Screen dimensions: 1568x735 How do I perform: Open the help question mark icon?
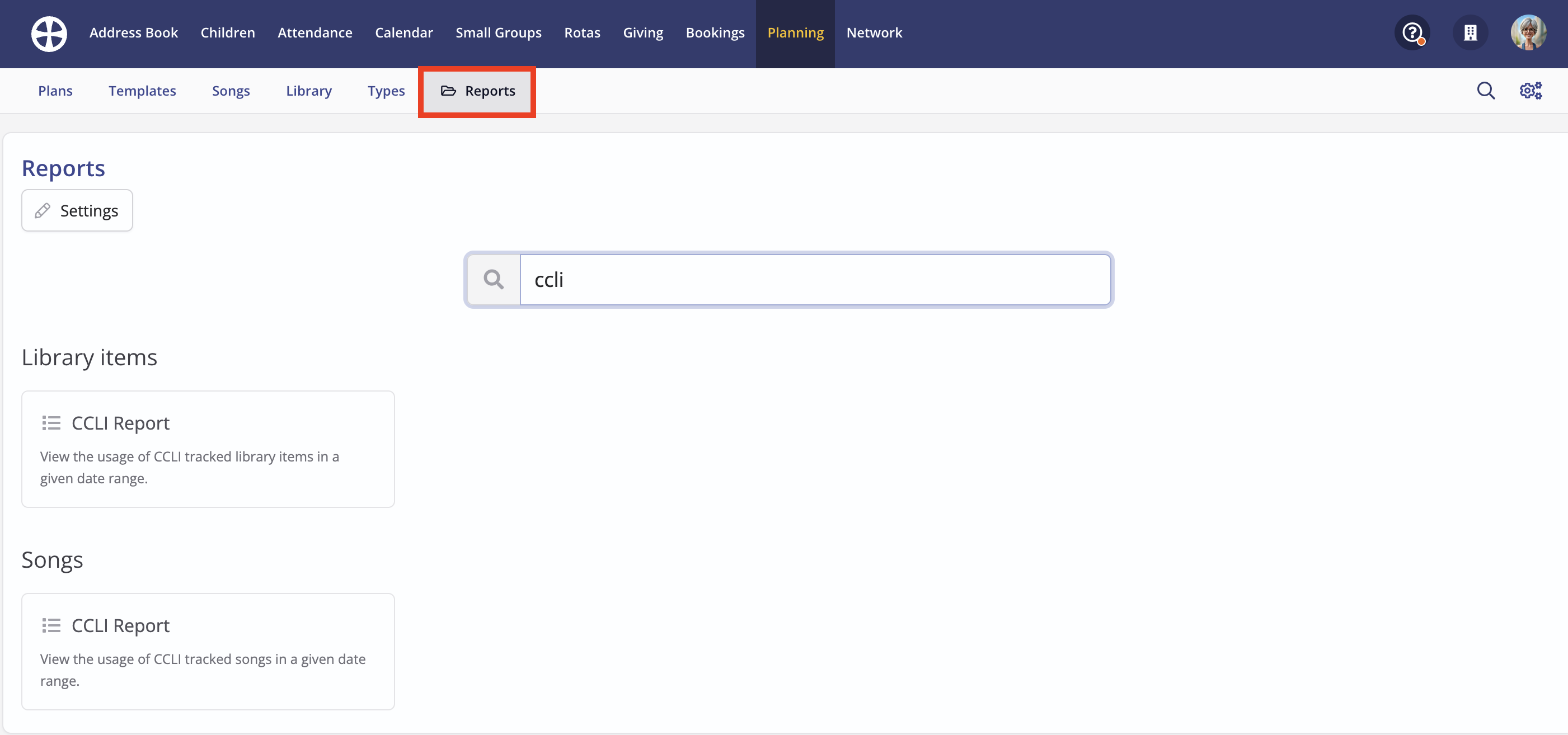click(x=1412, y=33)
